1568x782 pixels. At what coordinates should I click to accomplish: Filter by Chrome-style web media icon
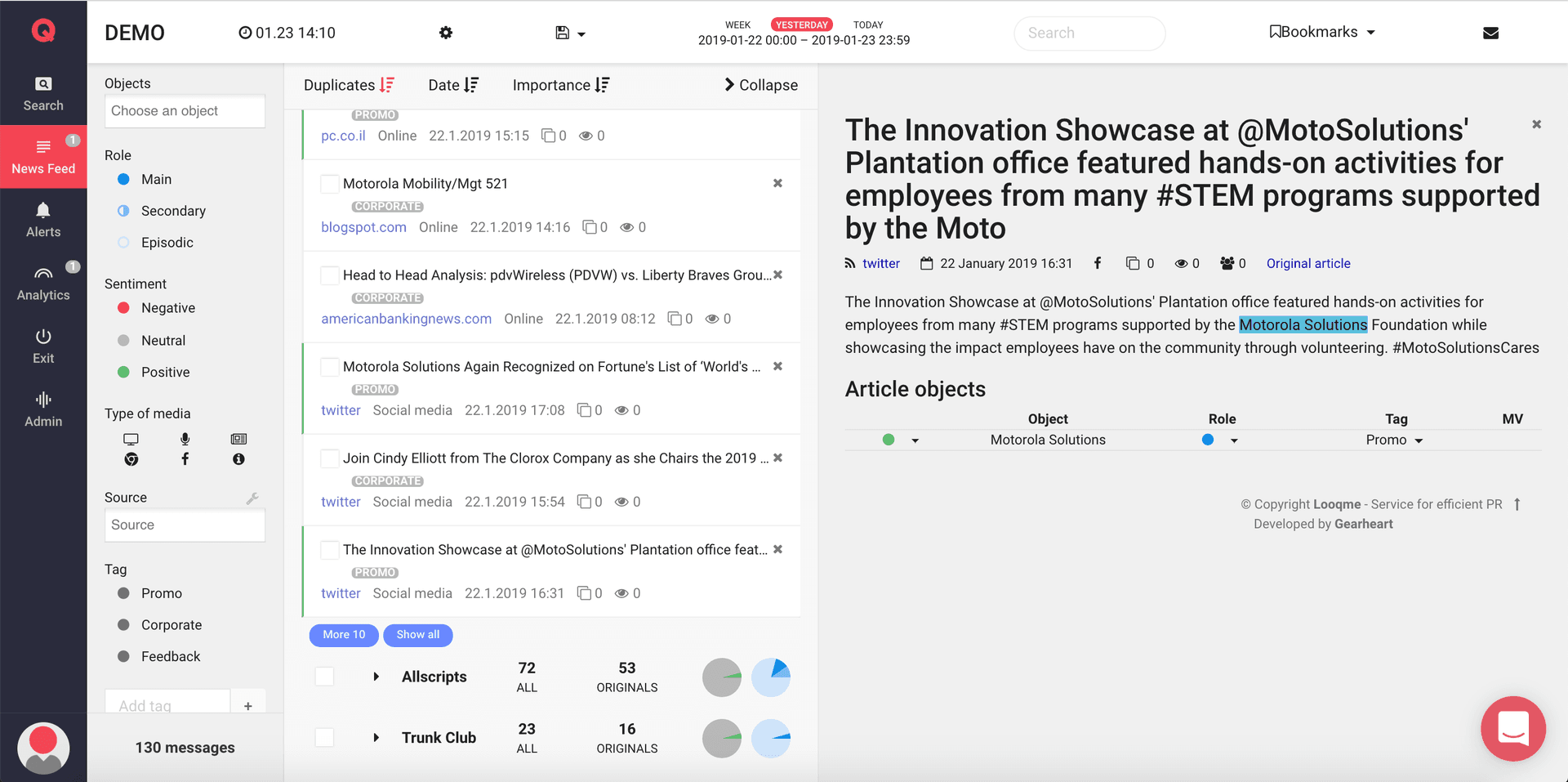131,459
